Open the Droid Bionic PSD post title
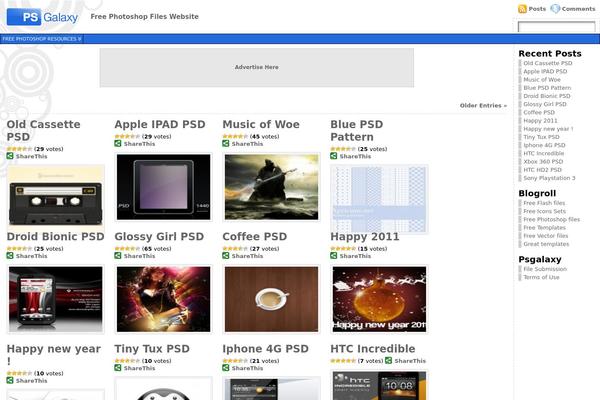 point(55,237)
